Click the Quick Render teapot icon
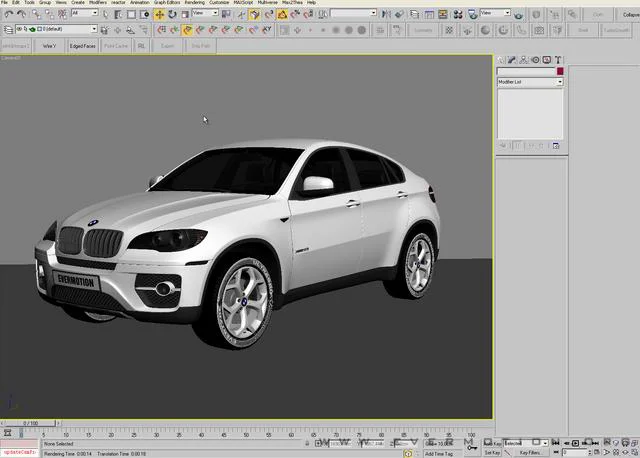Image resolution: width=640 pixels, height=458 pixels. click(518, 16)
